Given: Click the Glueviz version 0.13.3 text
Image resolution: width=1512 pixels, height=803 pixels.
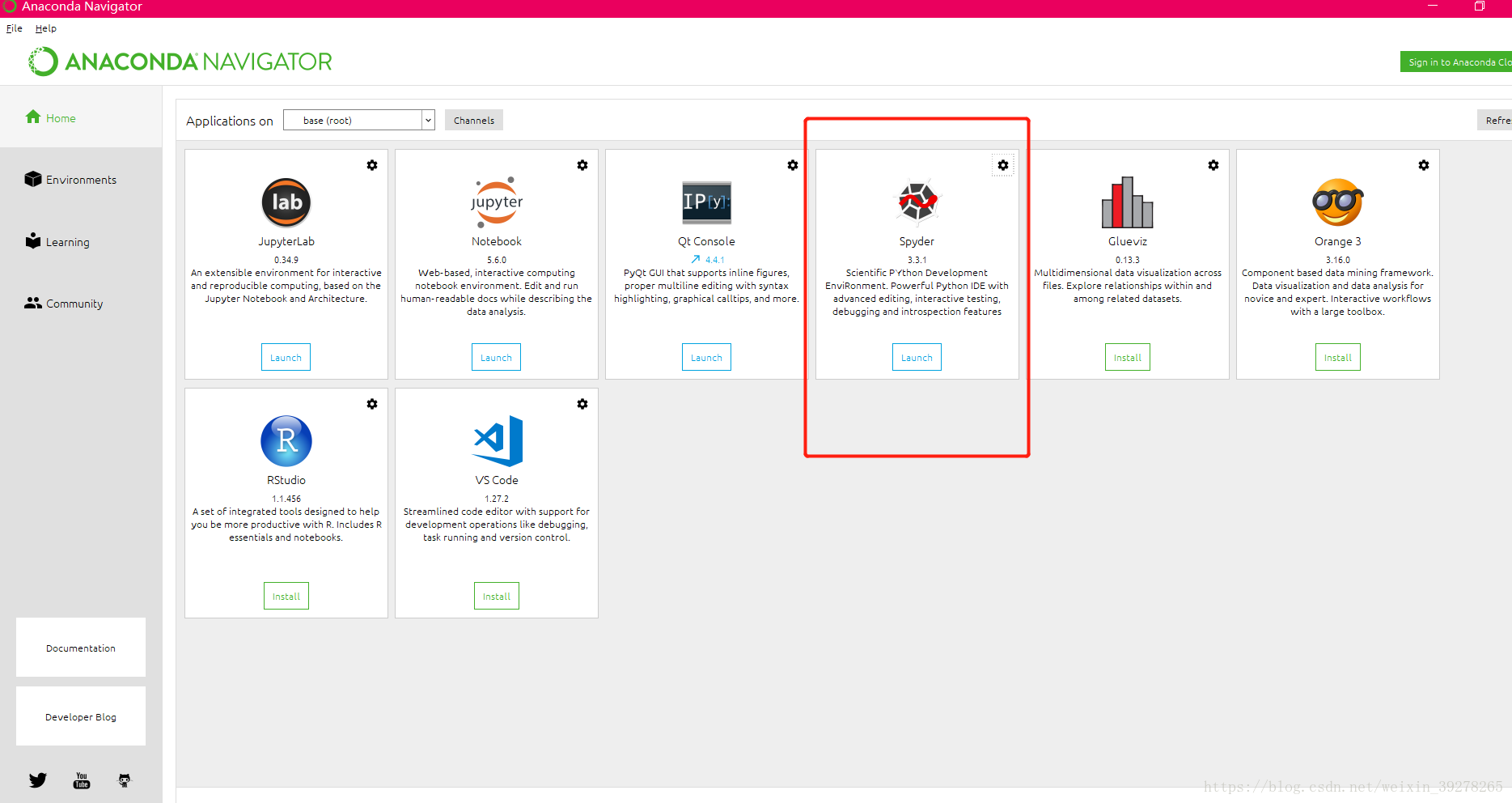Looking at the screenshot, I should pos(1128,260).
